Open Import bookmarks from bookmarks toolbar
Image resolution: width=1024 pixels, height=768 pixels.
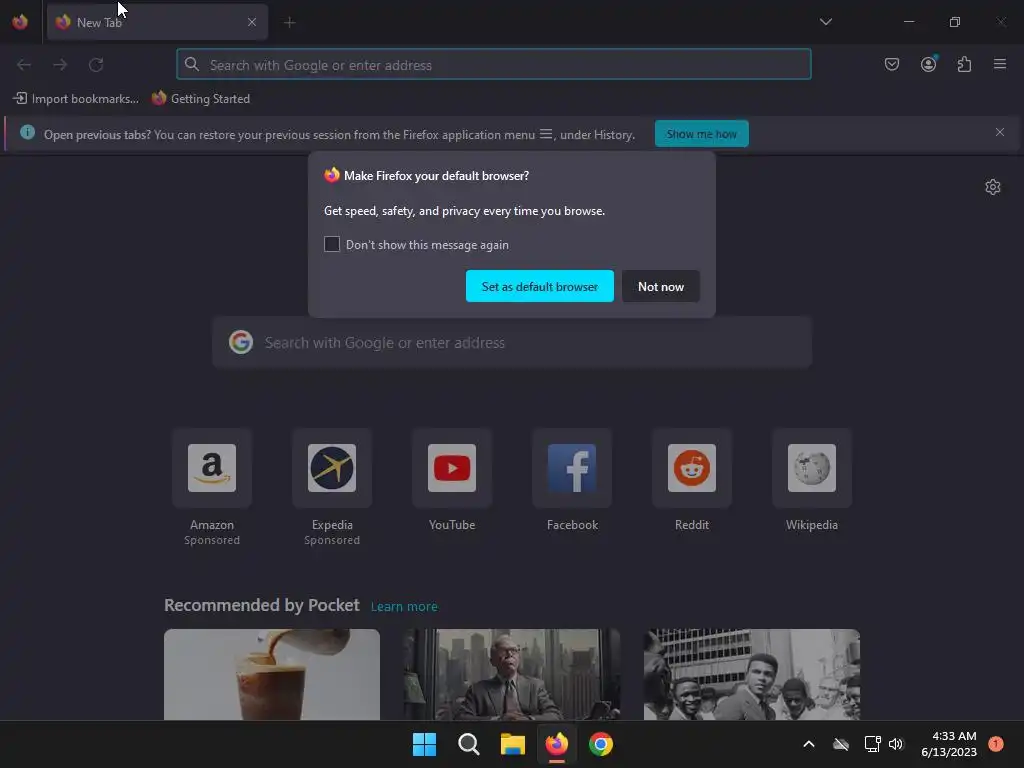[x=76, y=99]
